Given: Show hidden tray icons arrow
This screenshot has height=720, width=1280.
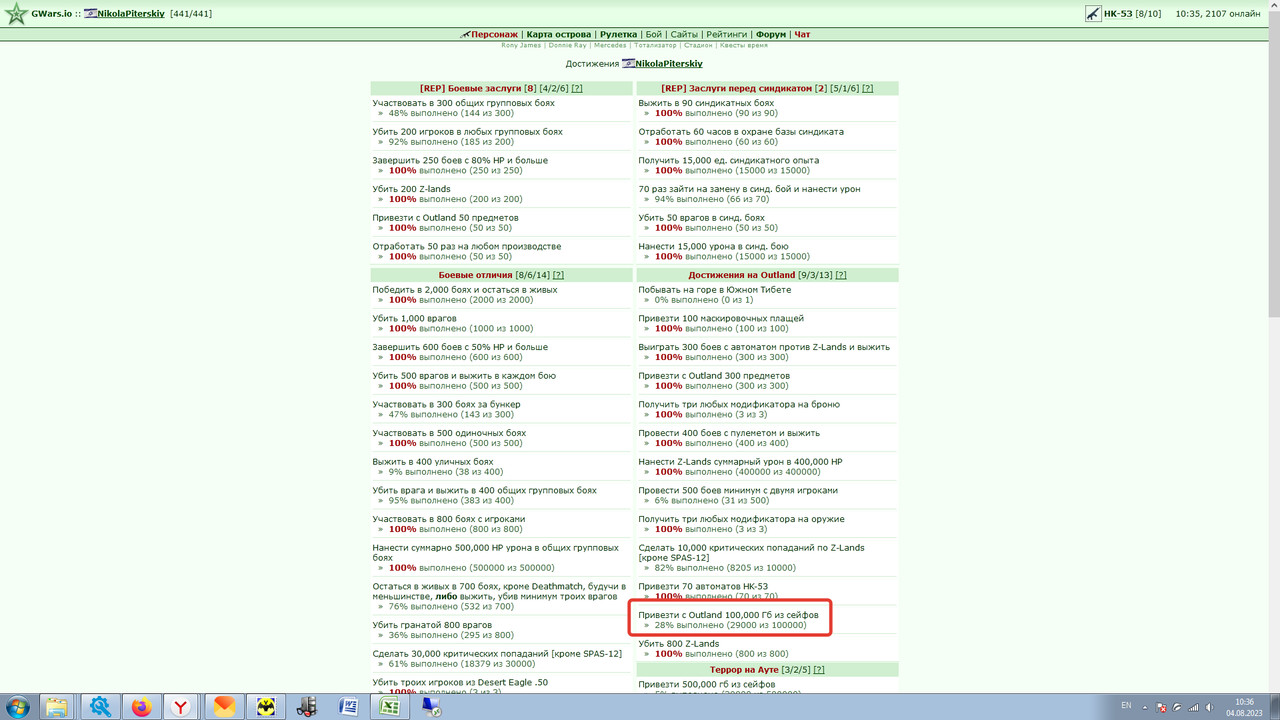Looking at the screenshot, I should click(x=1144, y=707).
